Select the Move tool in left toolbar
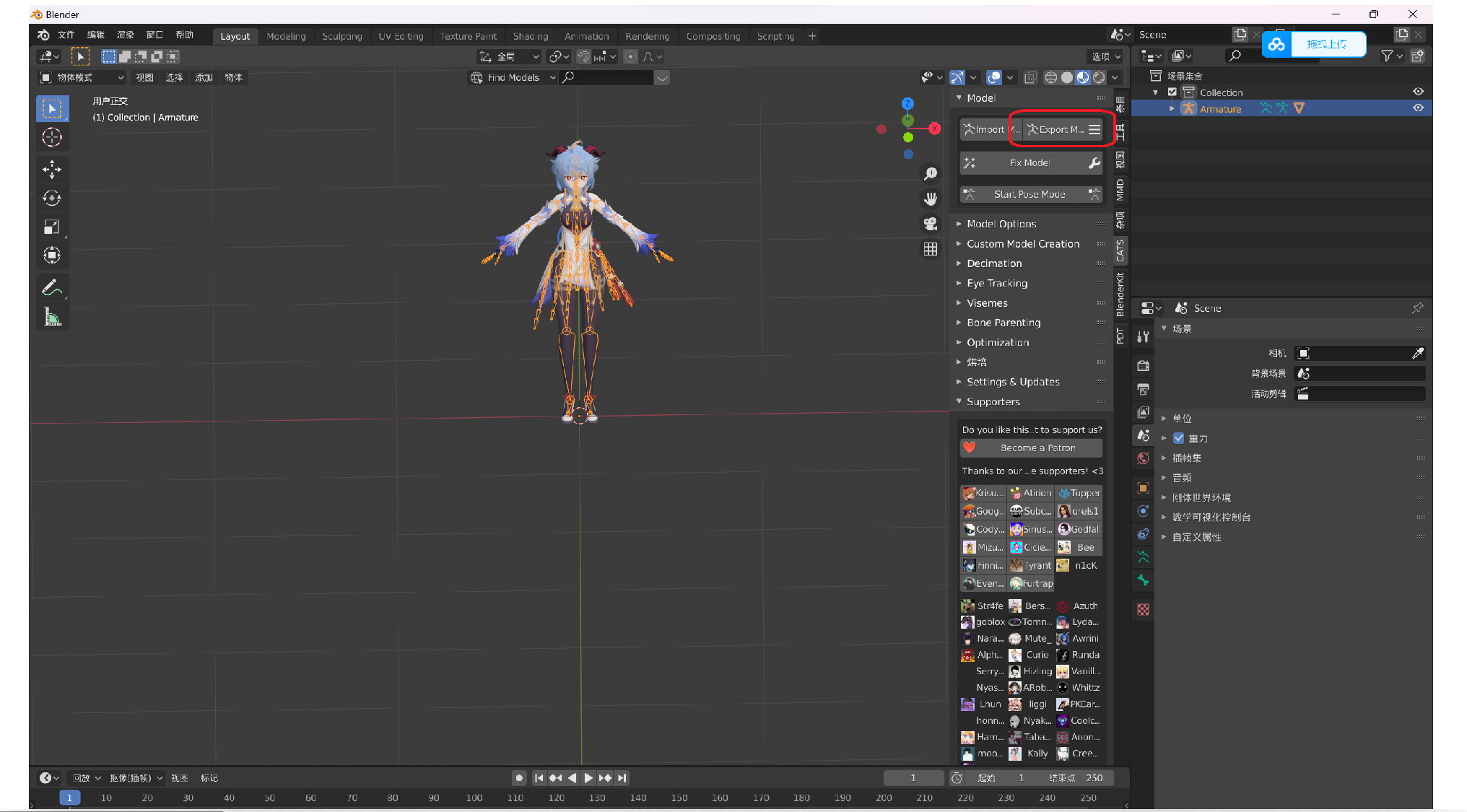The image size is (1467, 812). [52, 169]
